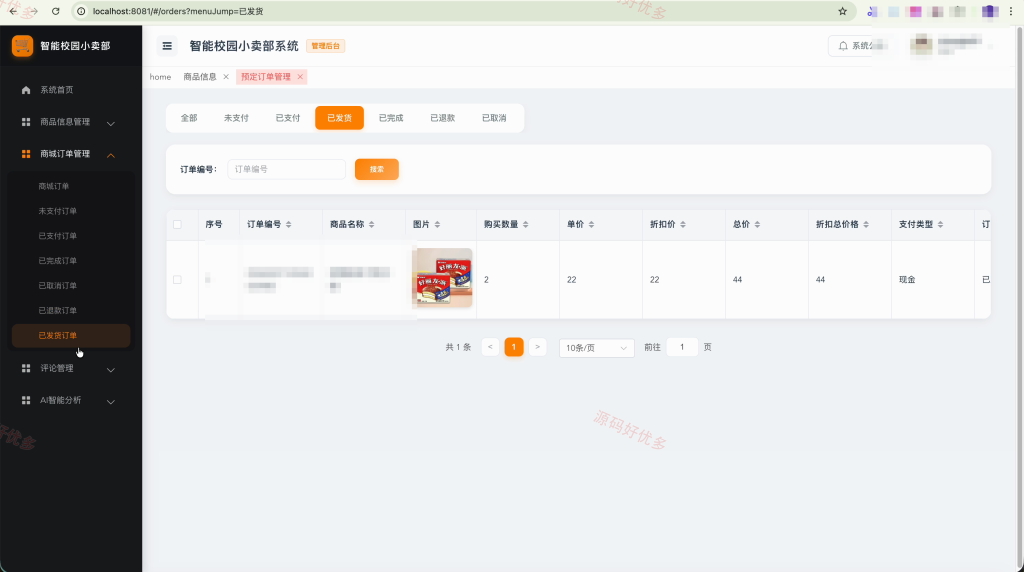The image size is (1024, 572).
Task: Select the 已退款 filter tab
Action: [443, 118]
